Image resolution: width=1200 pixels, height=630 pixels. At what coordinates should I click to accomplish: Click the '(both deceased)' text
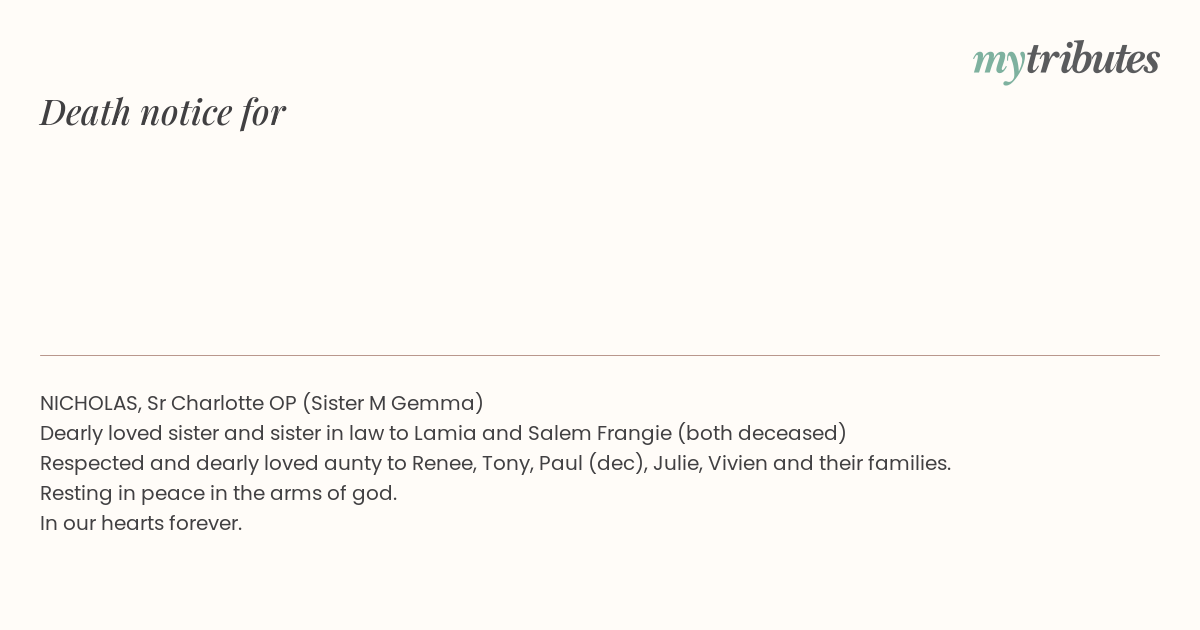click(762, 433)
